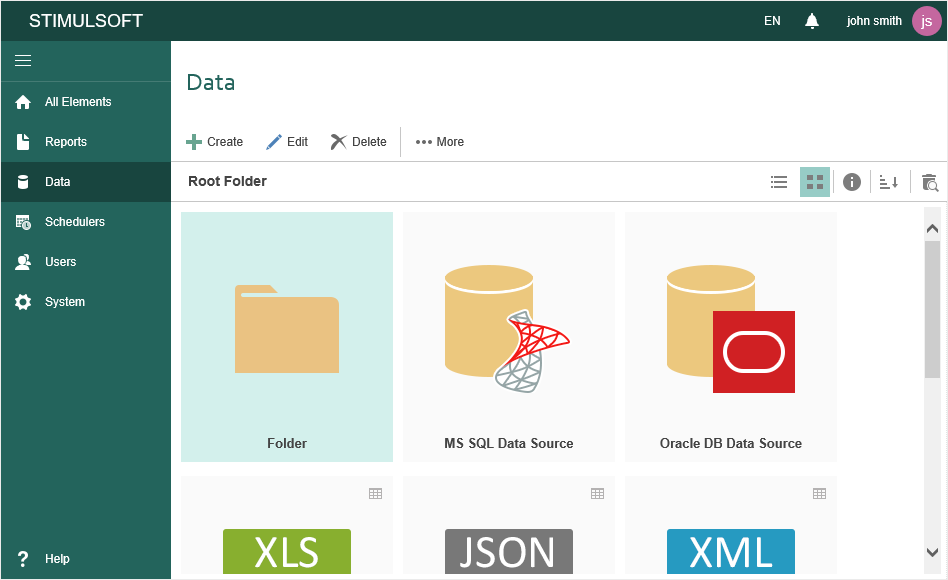The image size is (948, 580).
Task: Switch to list view icon
Action: tap(779, 182)
